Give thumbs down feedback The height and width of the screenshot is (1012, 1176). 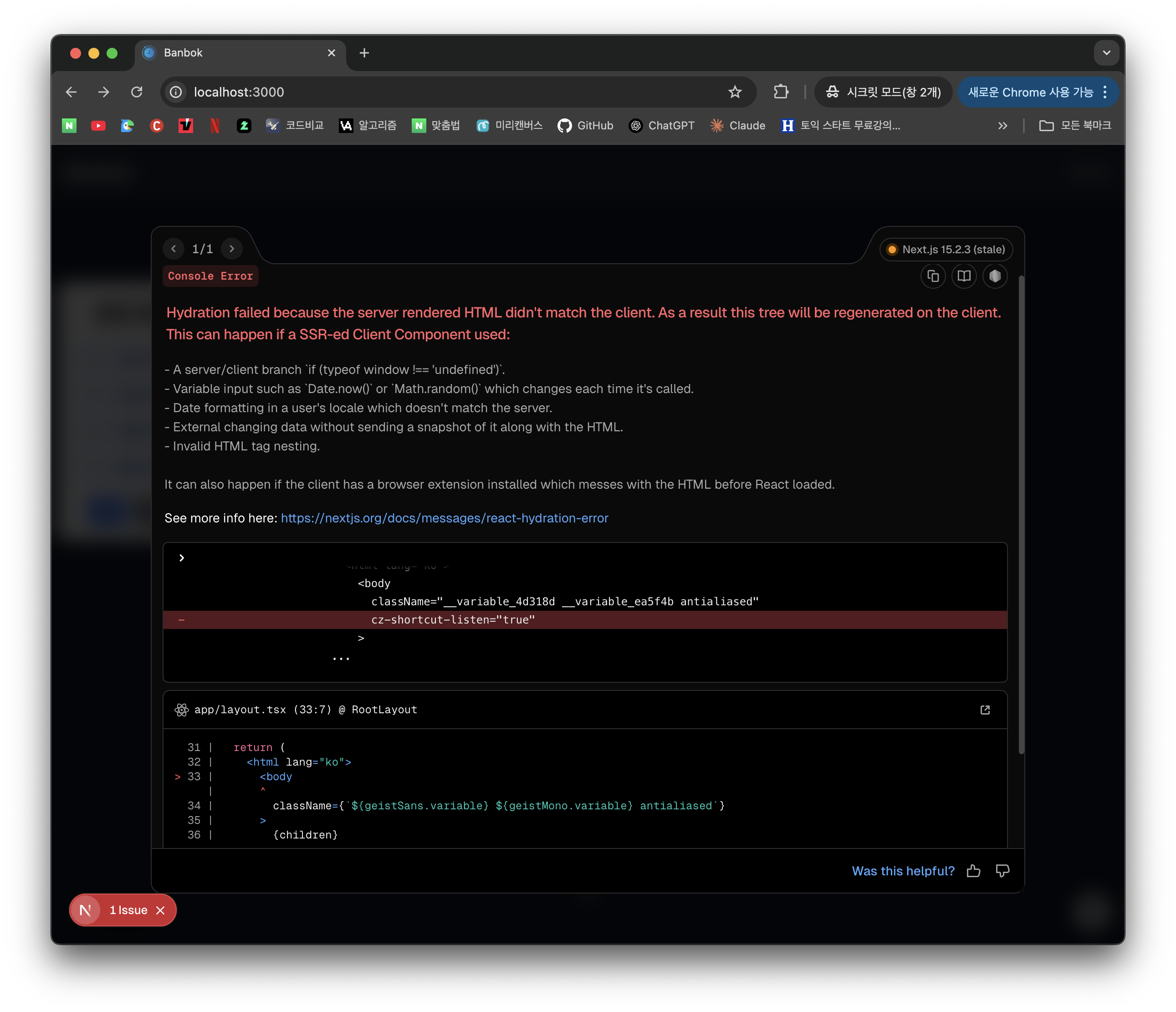point(1002,871)
